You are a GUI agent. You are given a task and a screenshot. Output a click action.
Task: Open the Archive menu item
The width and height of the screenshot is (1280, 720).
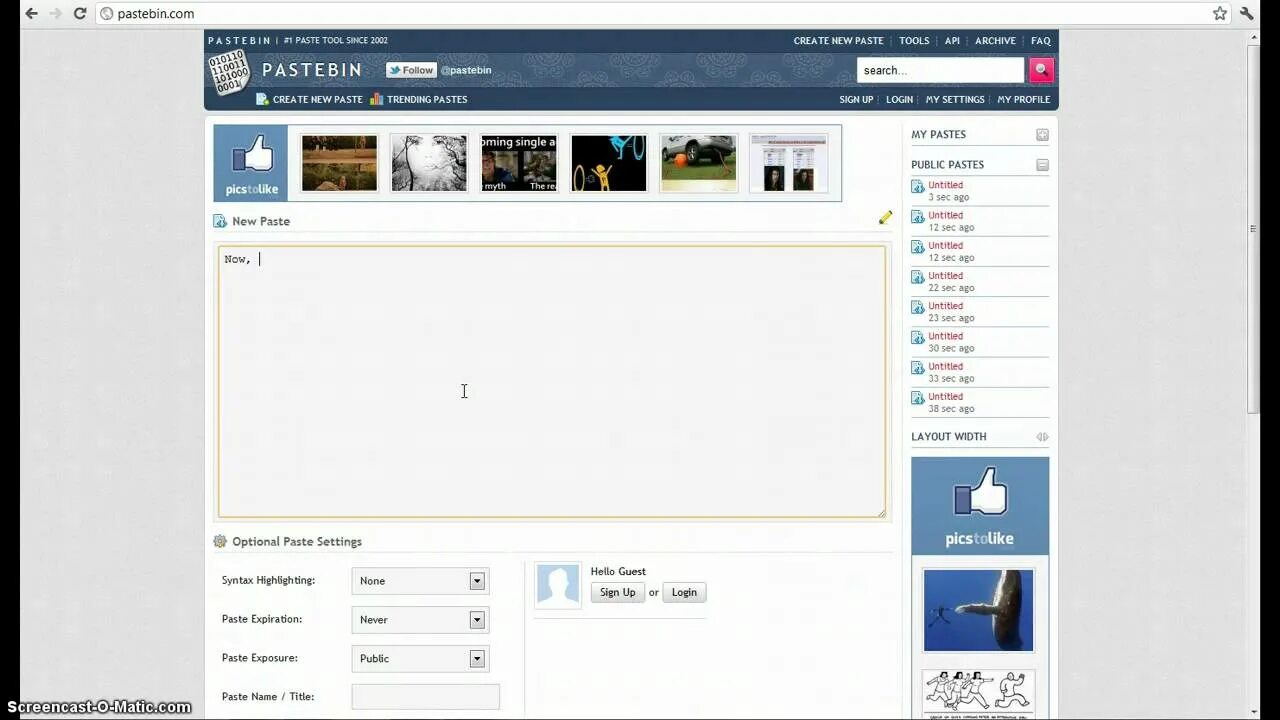[x=995, y=41]
